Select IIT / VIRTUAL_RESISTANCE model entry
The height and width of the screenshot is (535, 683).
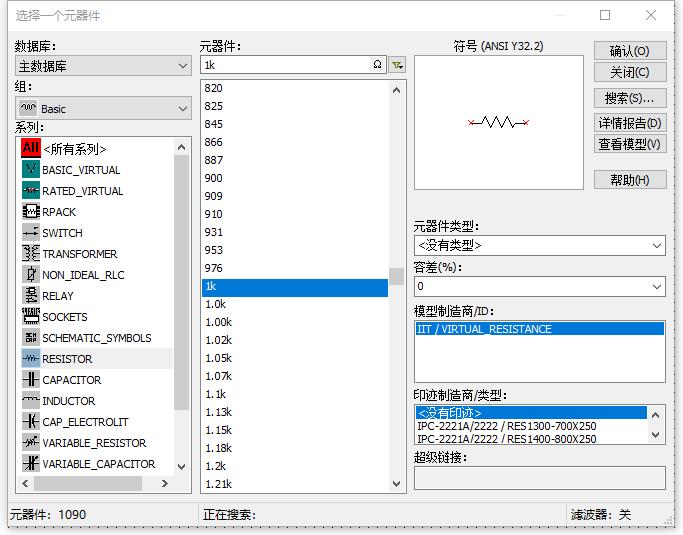pos(540,329)
